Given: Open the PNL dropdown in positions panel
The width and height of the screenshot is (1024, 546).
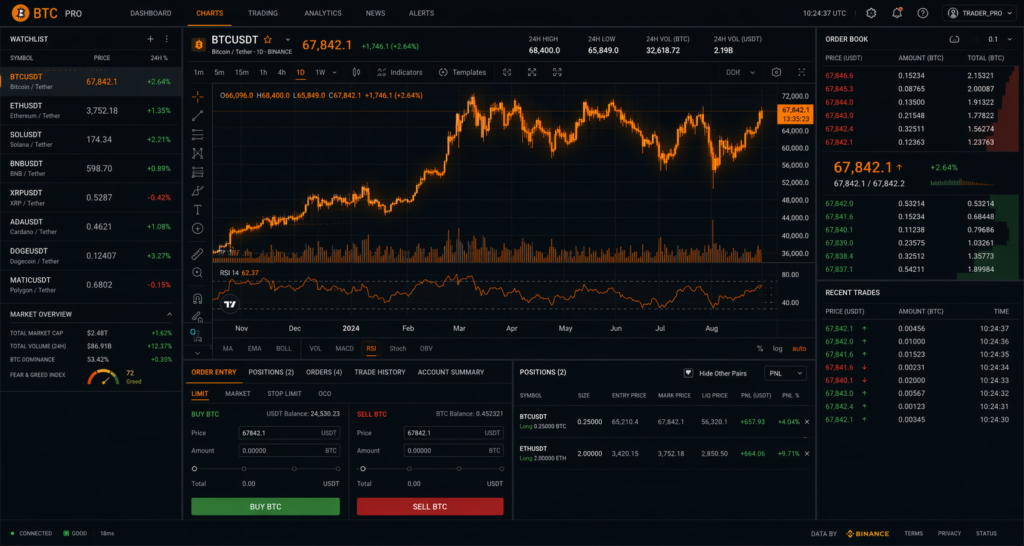Looking at the screenshot, I should pyautogui.click(x=785, y=373).
